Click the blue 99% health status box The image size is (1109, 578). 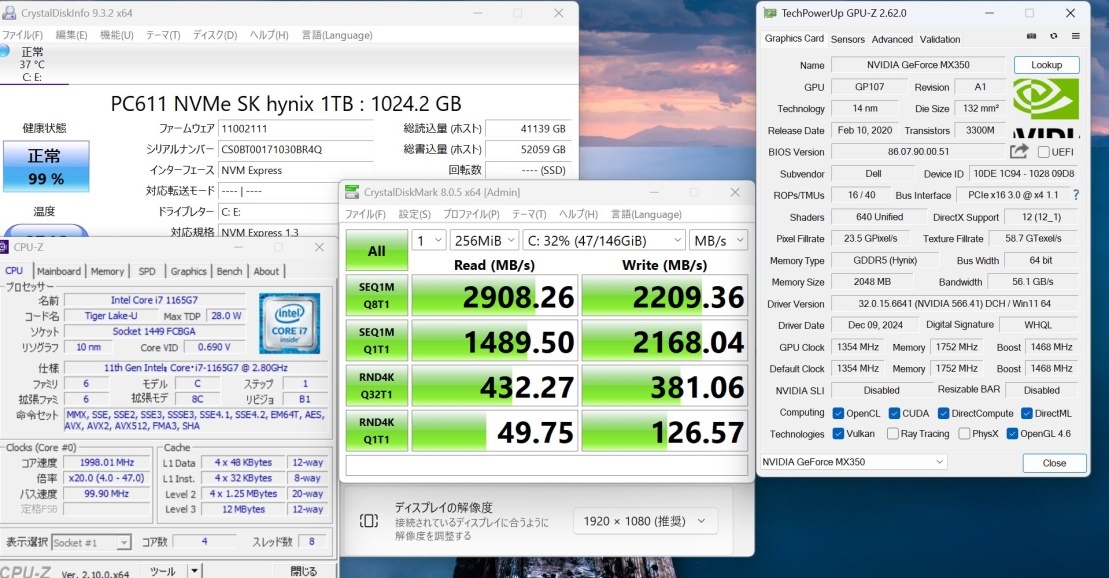(x=45, y=166)
